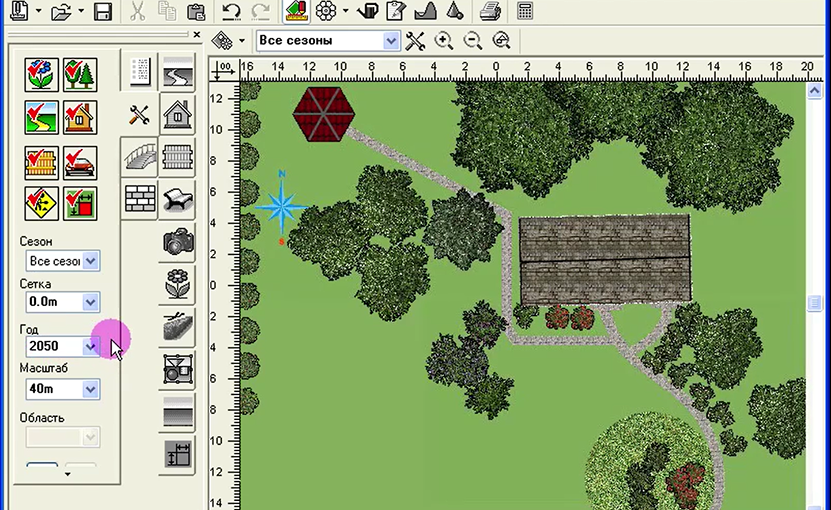Toggle the dimensions visibility checkbox icon
Screen dimensions: 831x510
[80, 204]
